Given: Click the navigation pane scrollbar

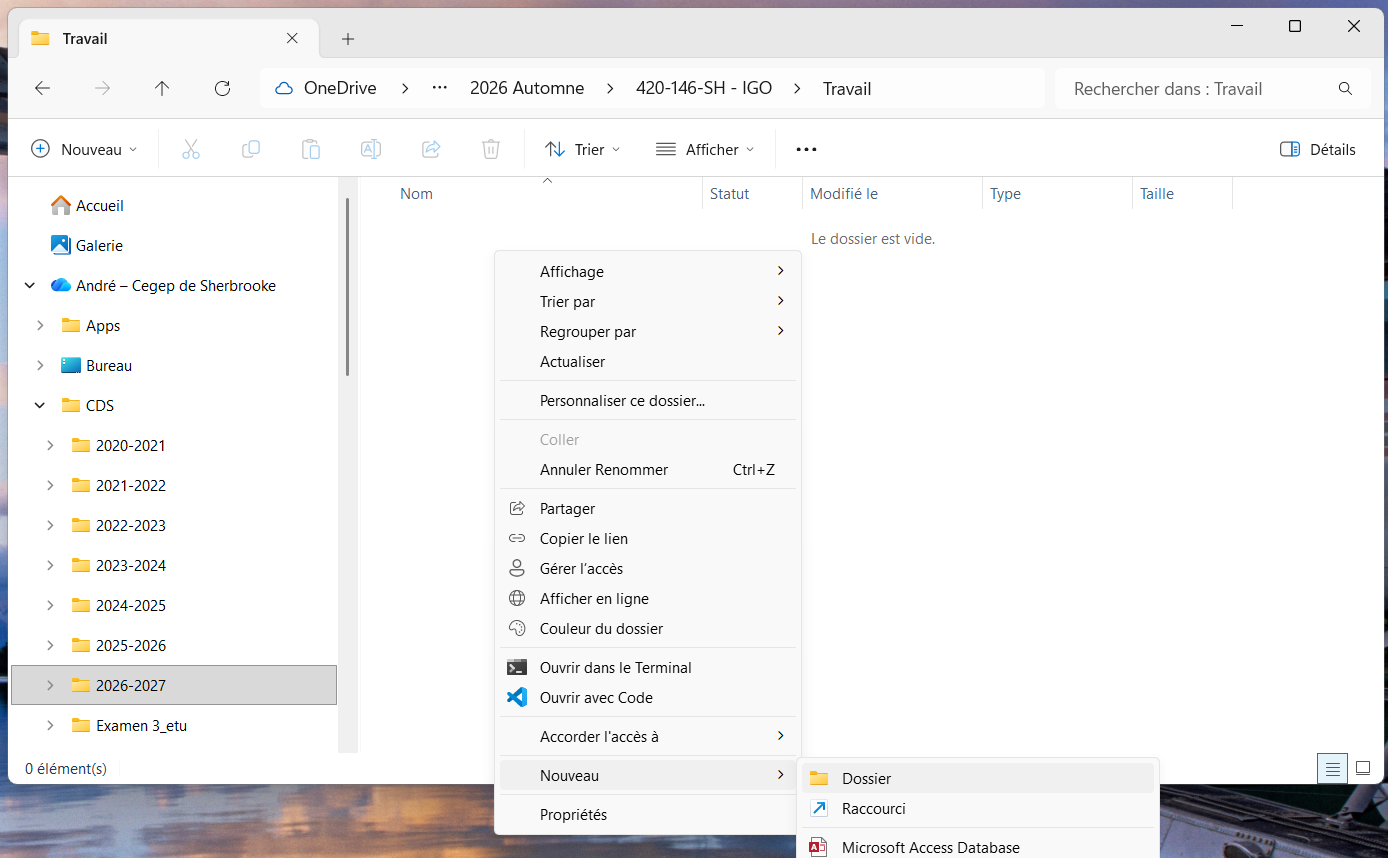Looking at the screenshot, I should (x=347, y=286).
